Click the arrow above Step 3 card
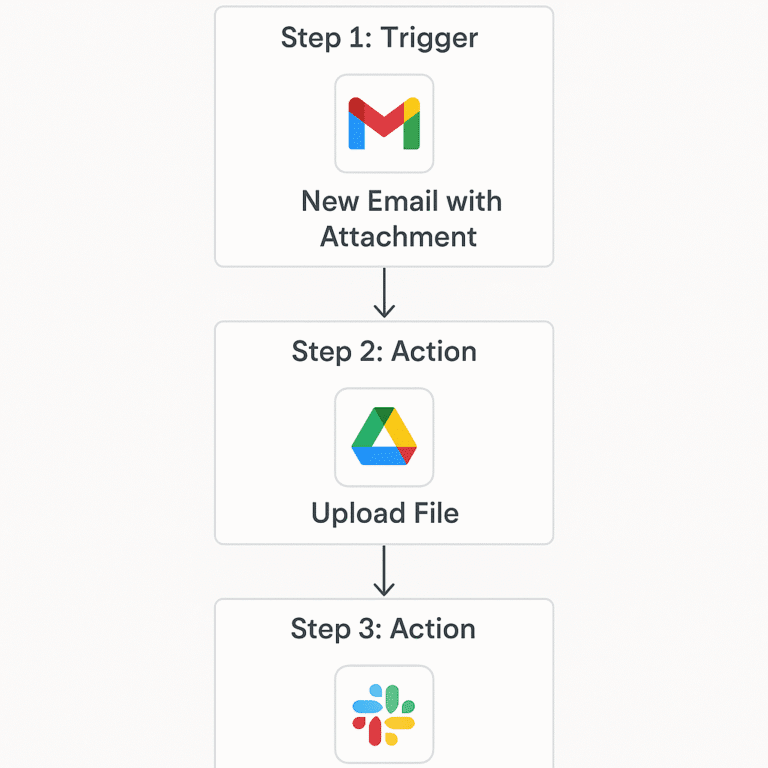Image resolution: width=768 pixels, height=768 pixels. click(384, 571)
